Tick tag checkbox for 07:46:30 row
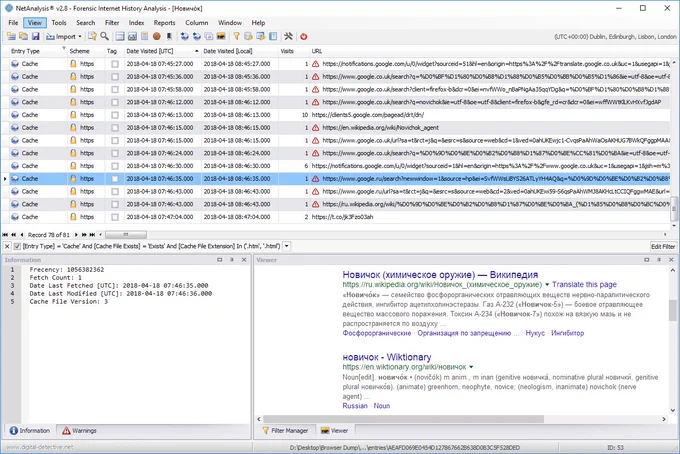Viewport: 680px width, 454px height. (x=115, y=166)
